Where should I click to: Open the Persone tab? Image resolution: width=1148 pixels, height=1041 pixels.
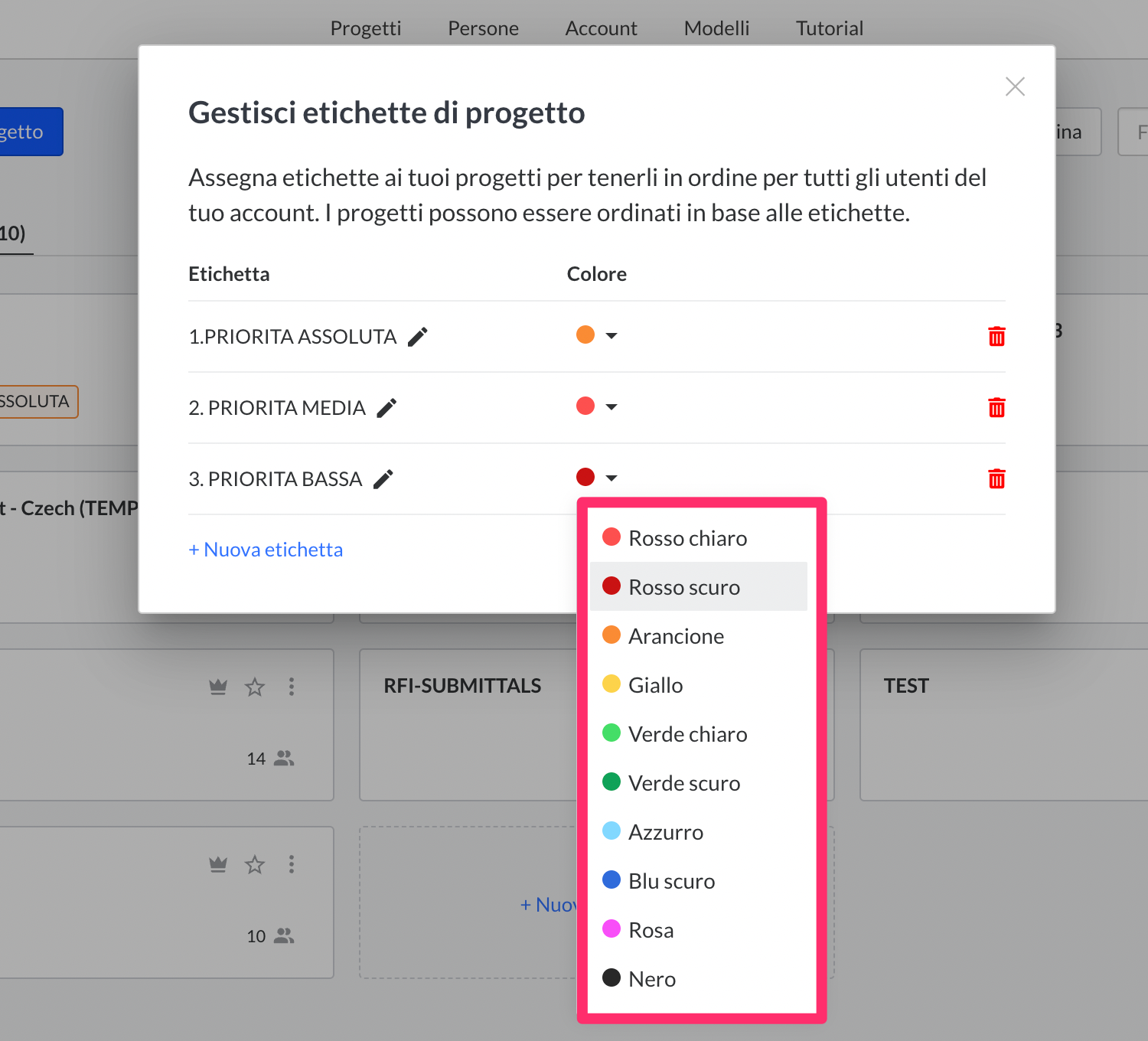coord(483,28)
